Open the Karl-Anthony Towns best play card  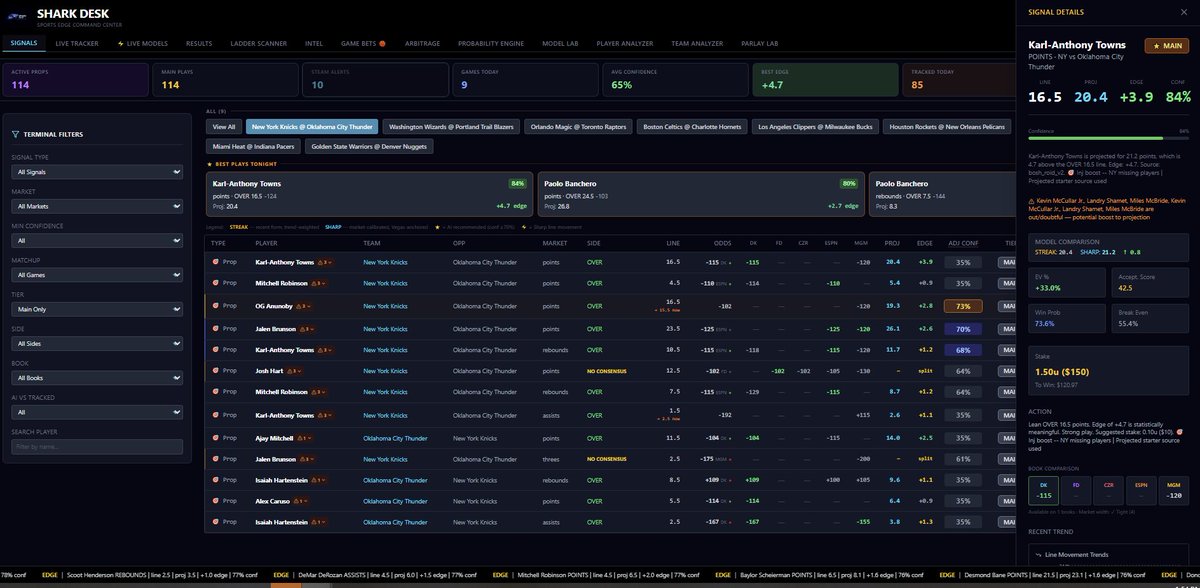tap(369, 195)
